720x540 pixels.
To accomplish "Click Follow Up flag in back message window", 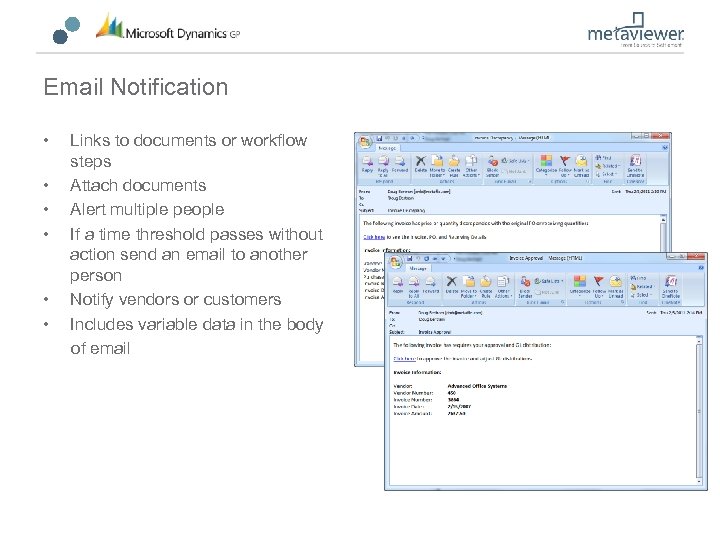I will [565, 166].
